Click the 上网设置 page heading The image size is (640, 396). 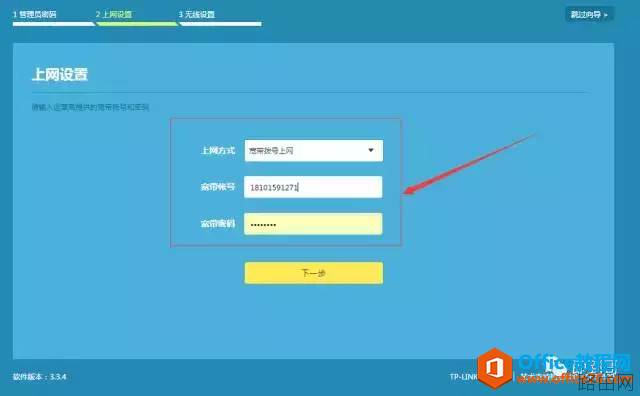(x=60, y=75)
